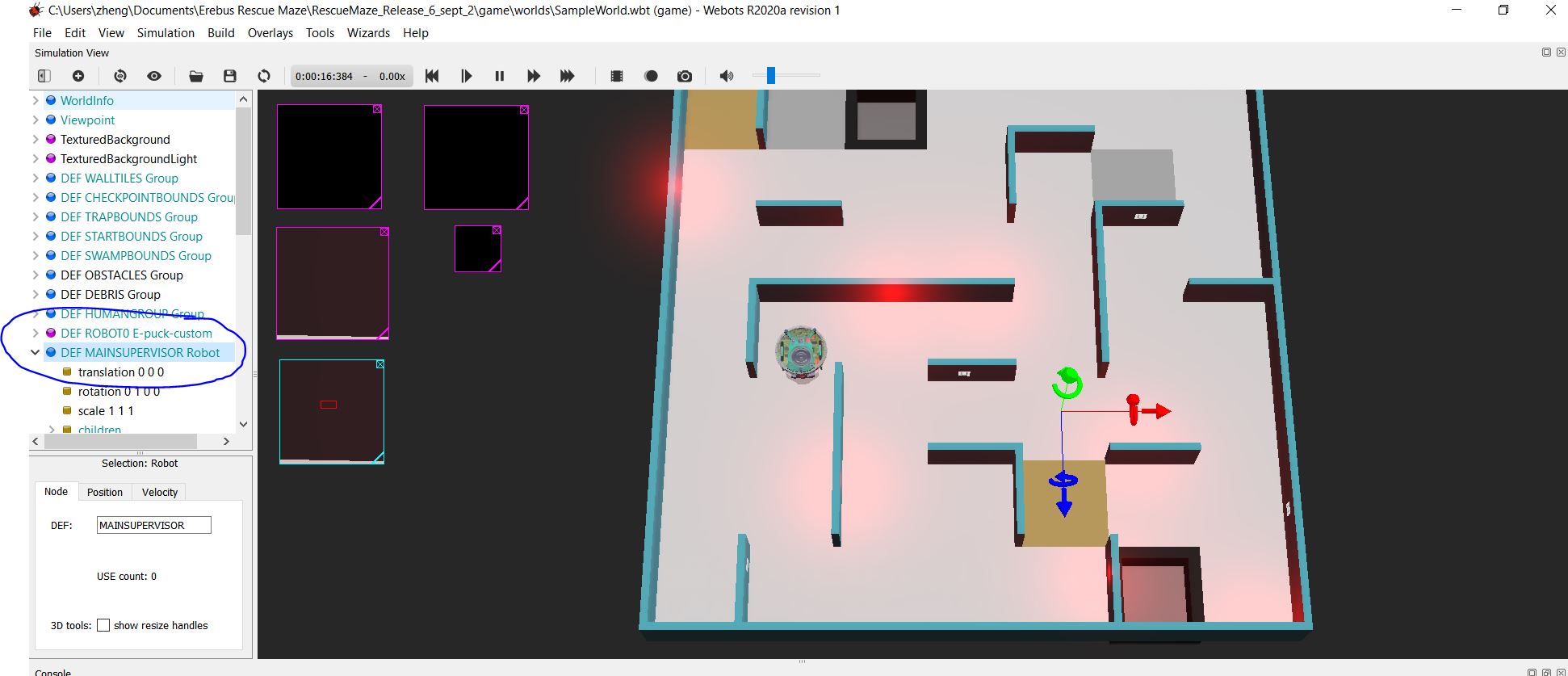Screen dimensions: 1568x676
Task: Start movie recording with film strip icon
Action: click(617, 76)
